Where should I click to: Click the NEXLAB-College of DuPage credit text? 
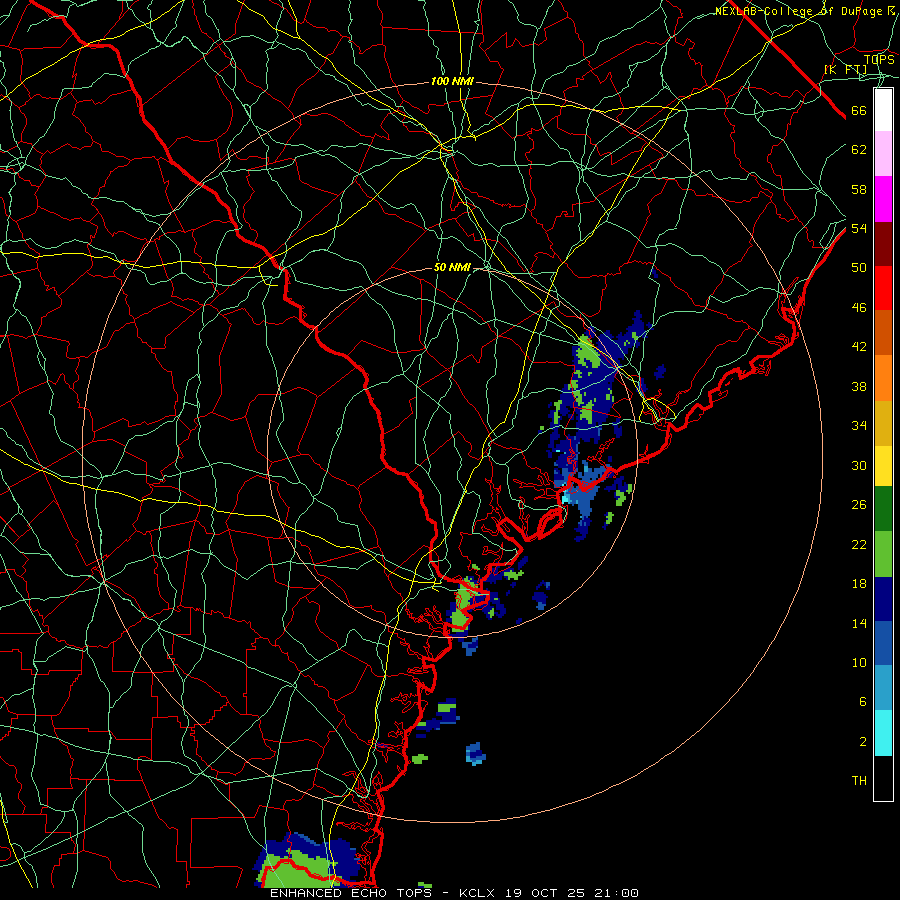(x=805, y=11)
